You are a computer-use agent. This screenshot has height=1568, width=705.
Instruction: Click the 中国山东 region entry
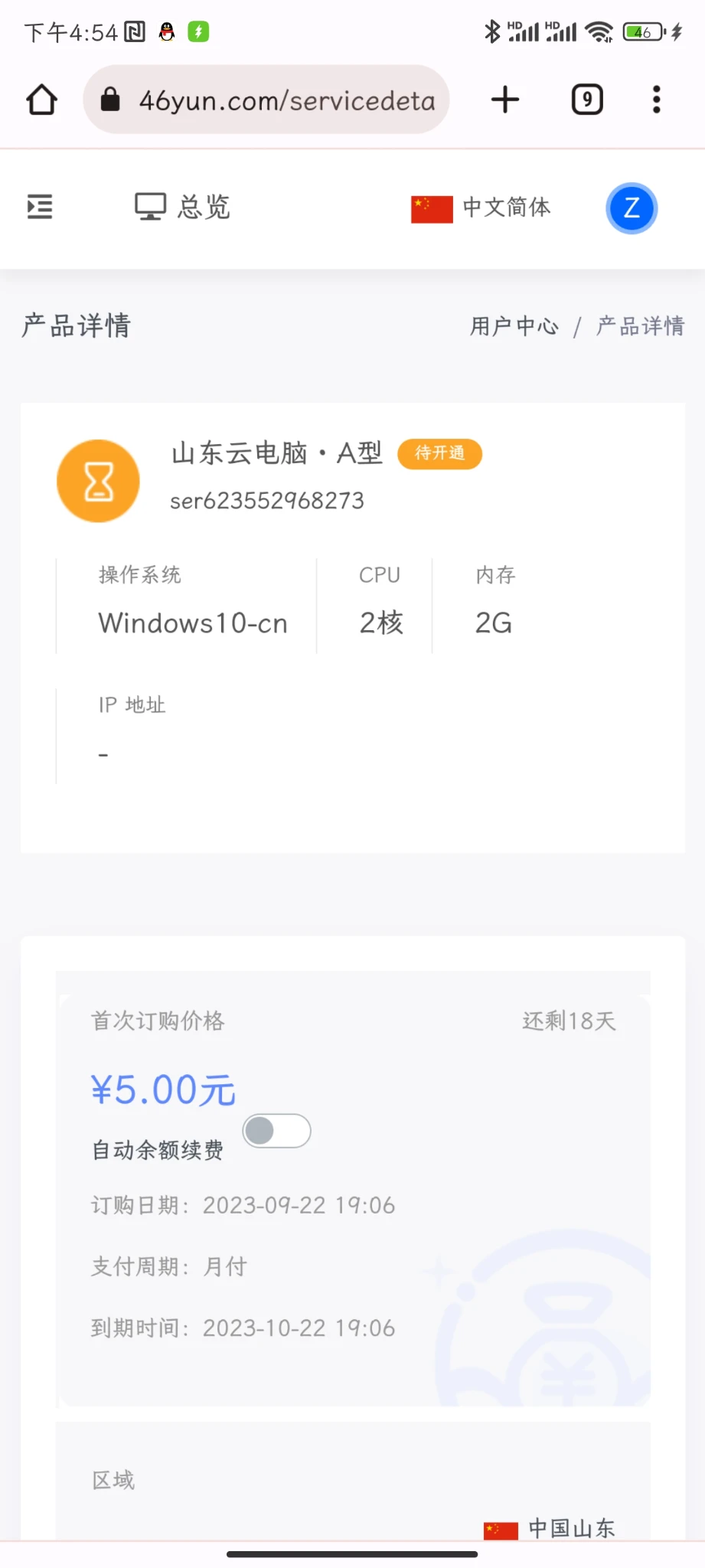(x=571, y=1528)
